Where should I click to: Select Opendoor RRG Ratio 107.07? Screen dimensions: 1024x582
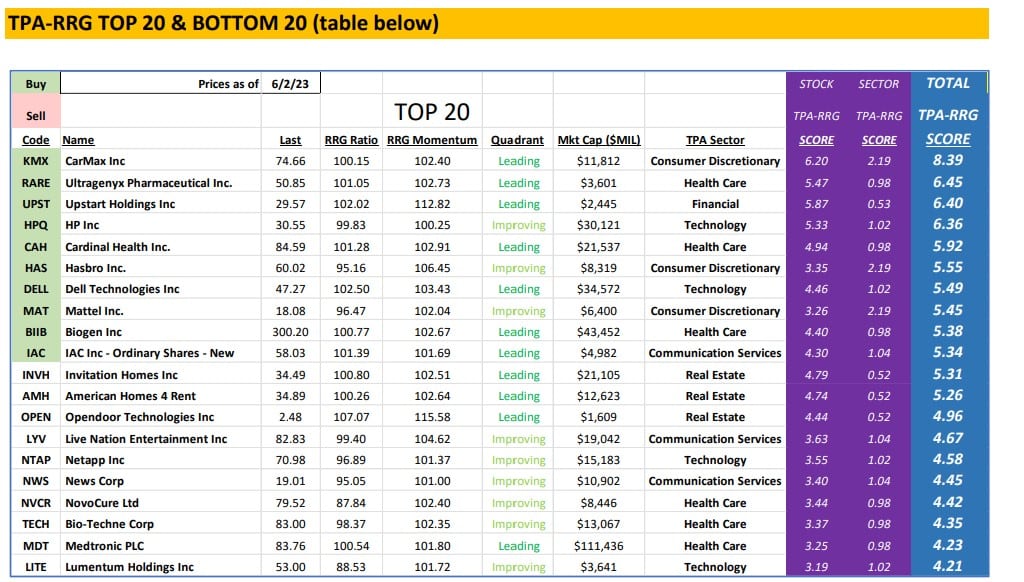tap(351, 417)
